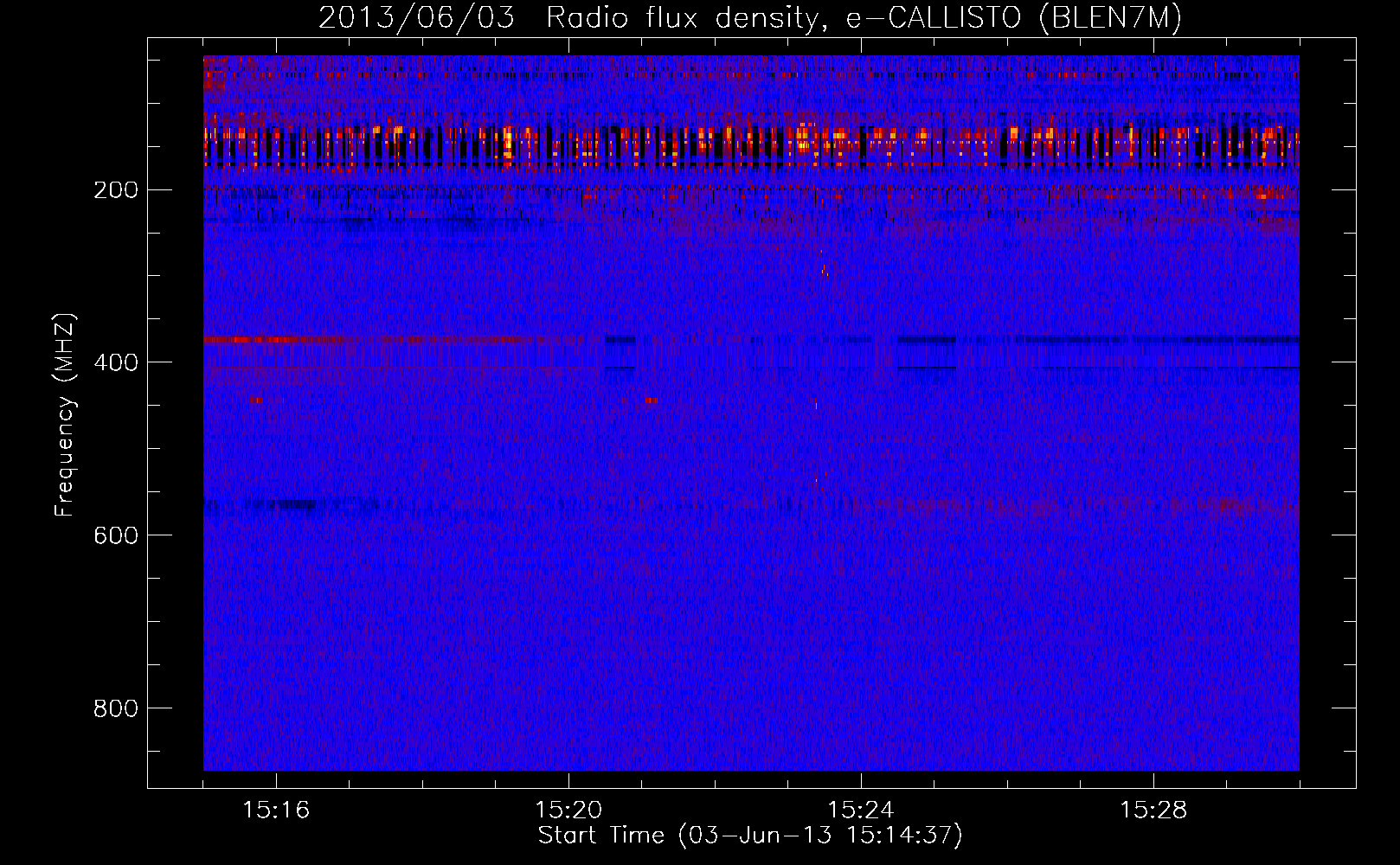Viewport: 1400px width, 865px height.
Task: Click the 15:20 time tick label
Action: point(568,811)
